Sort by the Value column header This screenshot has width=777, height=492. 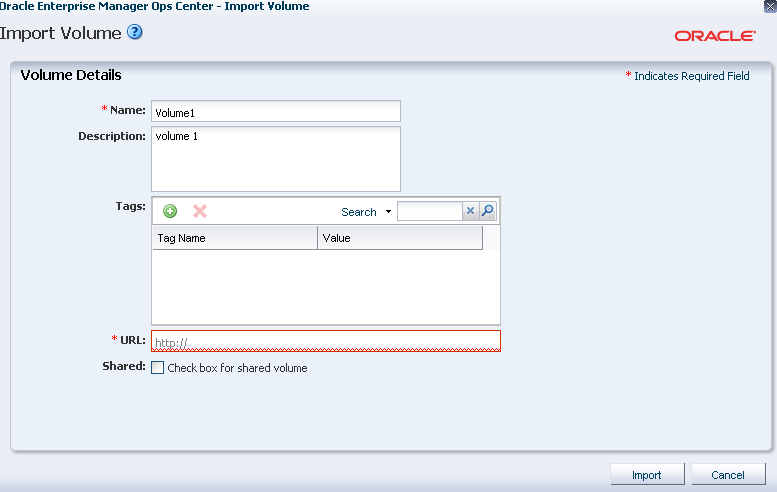pos(400,238)
